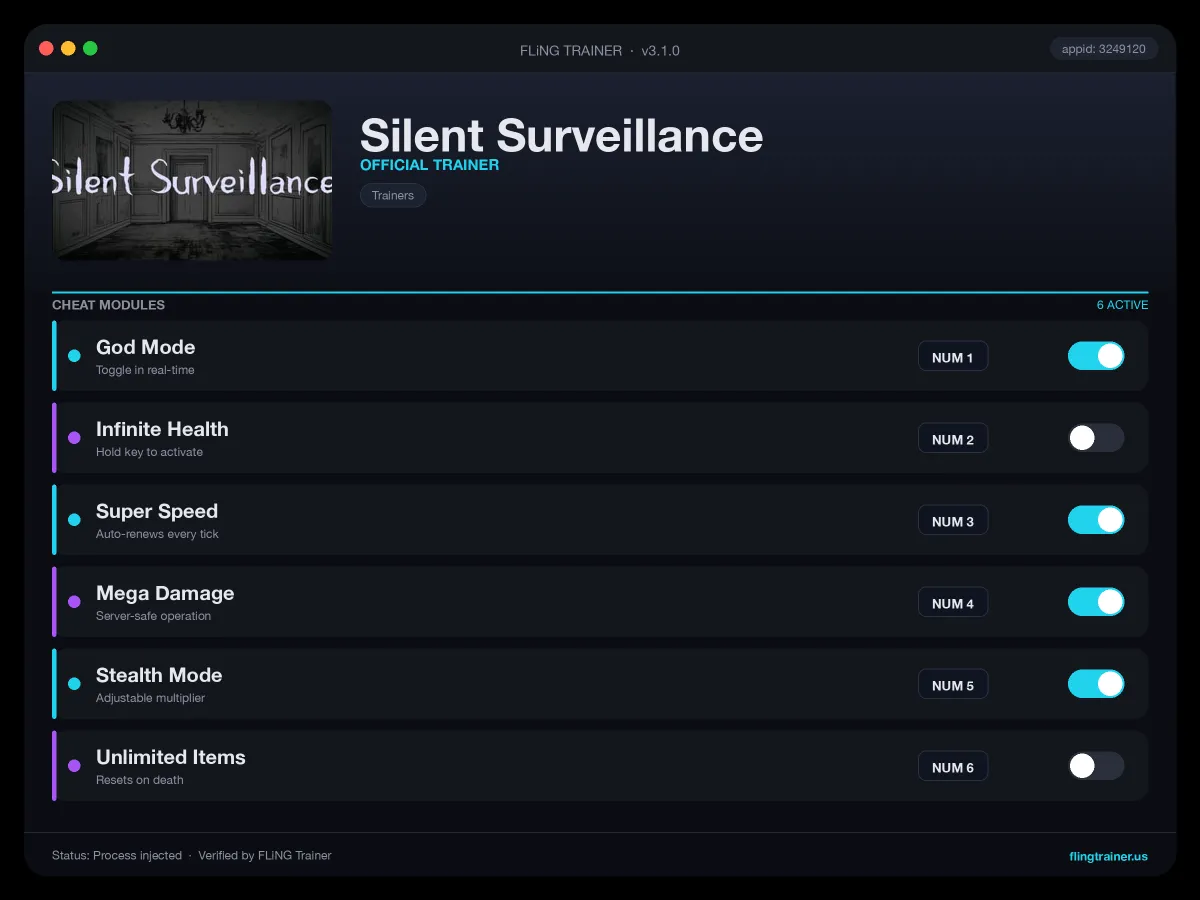Click the 'Resets on death' description
Viewport: 1200px width, 900px height.
pyautogui.click(x=139, y=780)
